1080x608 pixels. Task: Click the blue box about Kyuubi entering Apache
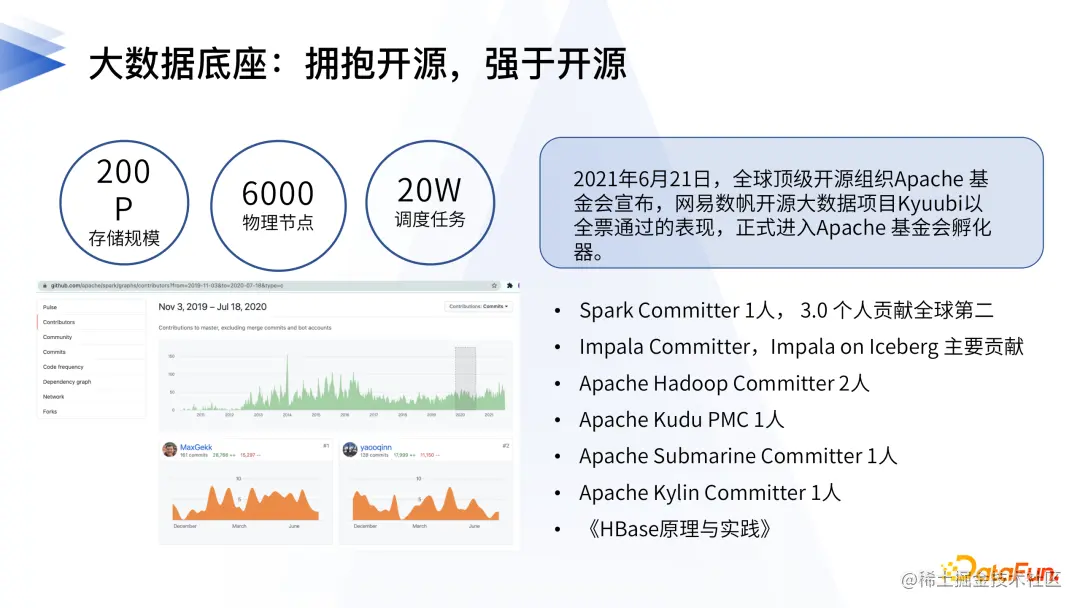coord(791,202)
